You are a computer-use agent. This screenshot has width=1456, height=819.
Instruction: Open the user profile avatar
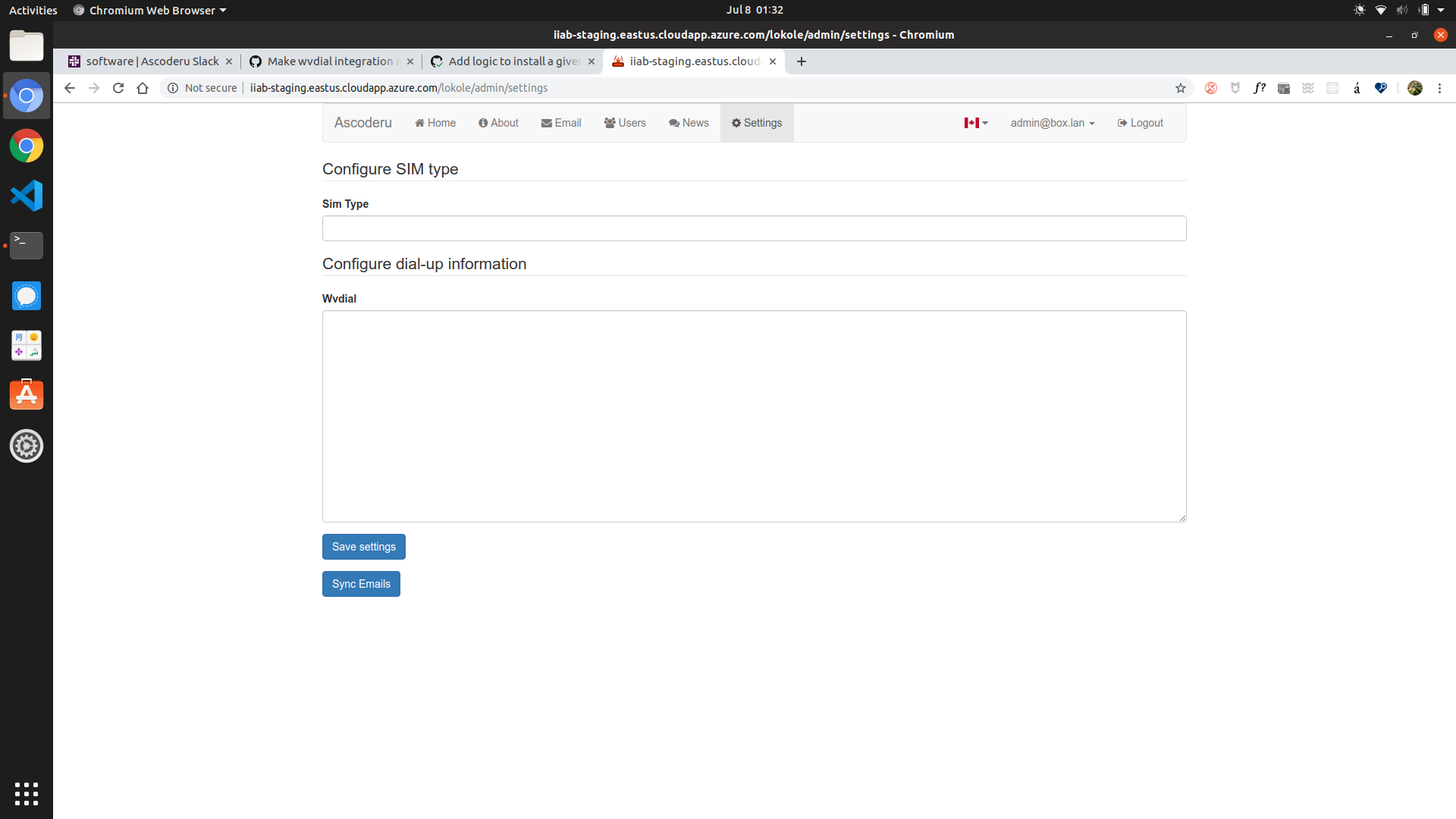click(1415, 88)
